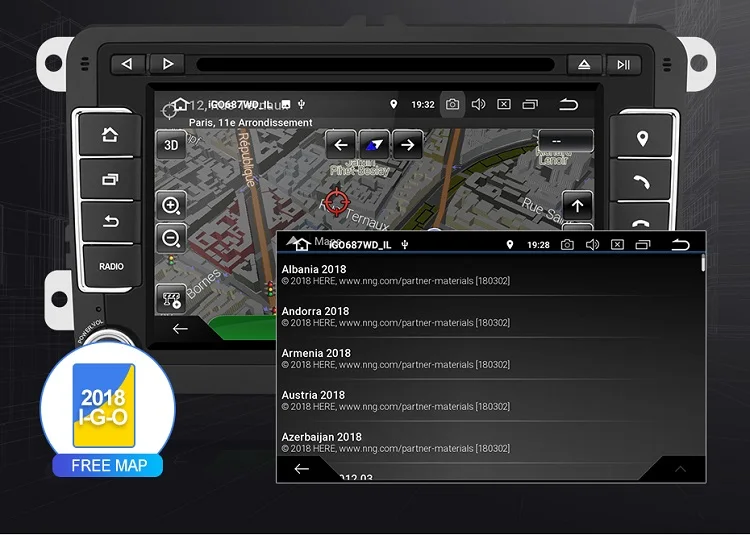Image resolution: width=750 pixels, height=535 pixels.
Task: Select the Austria 2018 map entry
Action: click(x=490, y=401)
